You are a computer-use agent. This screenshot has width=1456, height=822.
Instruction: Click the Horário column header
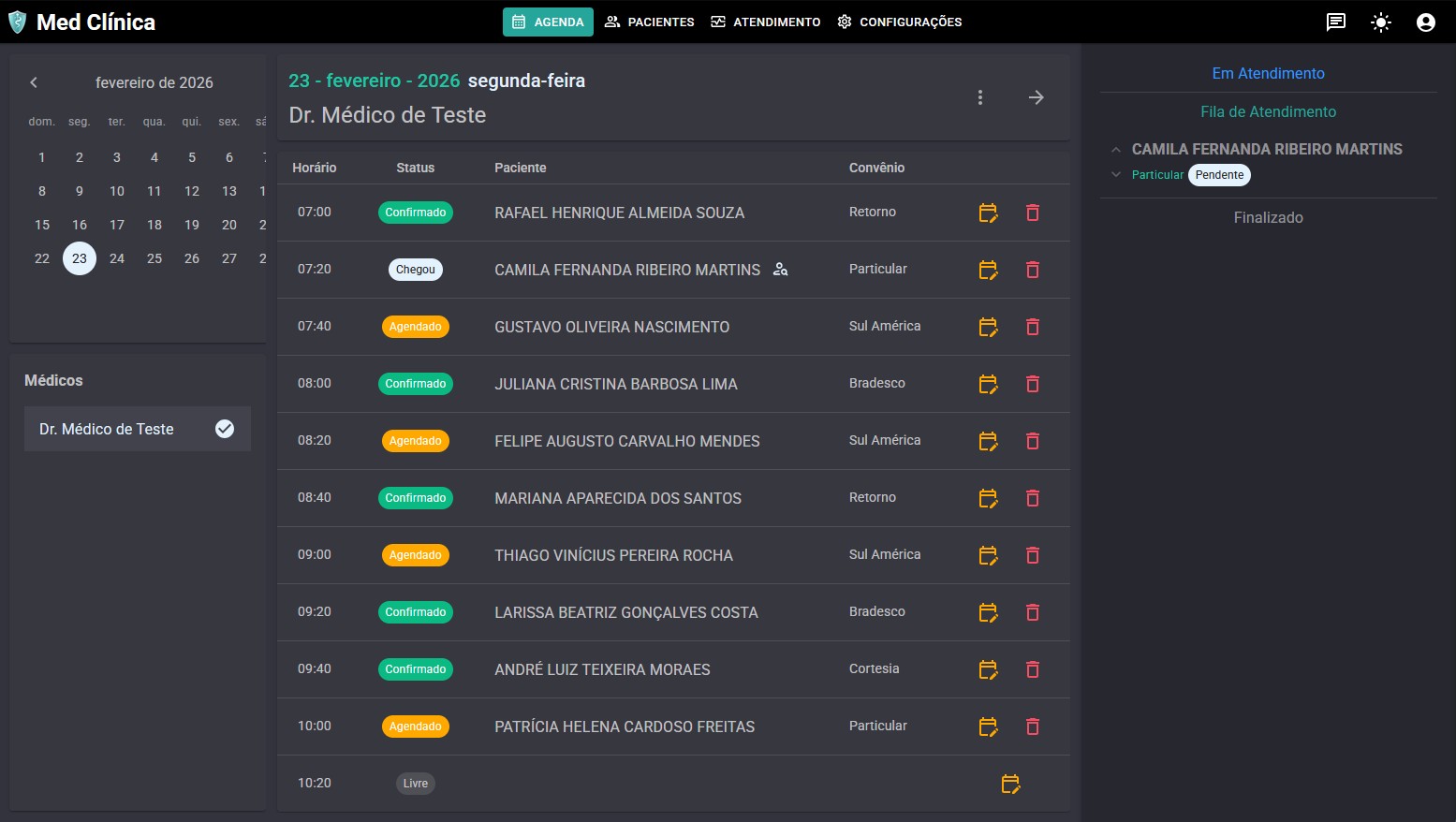click(315, 168)
